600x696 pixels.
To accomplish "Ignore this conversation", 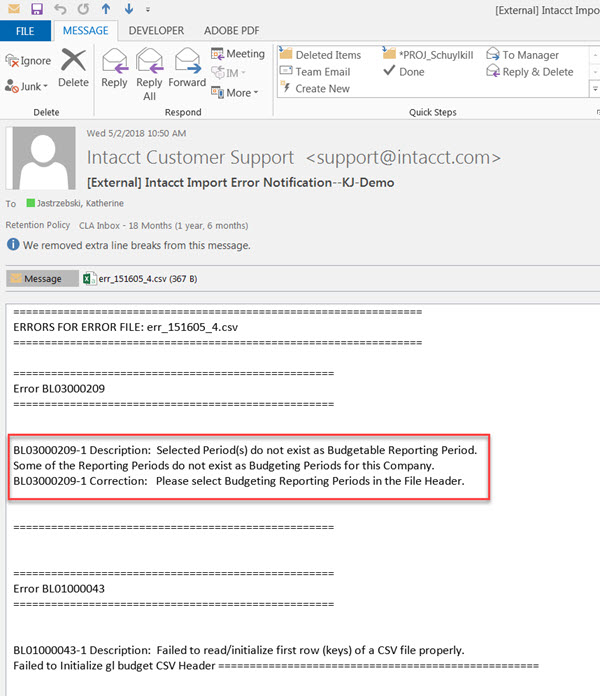I will 28,61.
